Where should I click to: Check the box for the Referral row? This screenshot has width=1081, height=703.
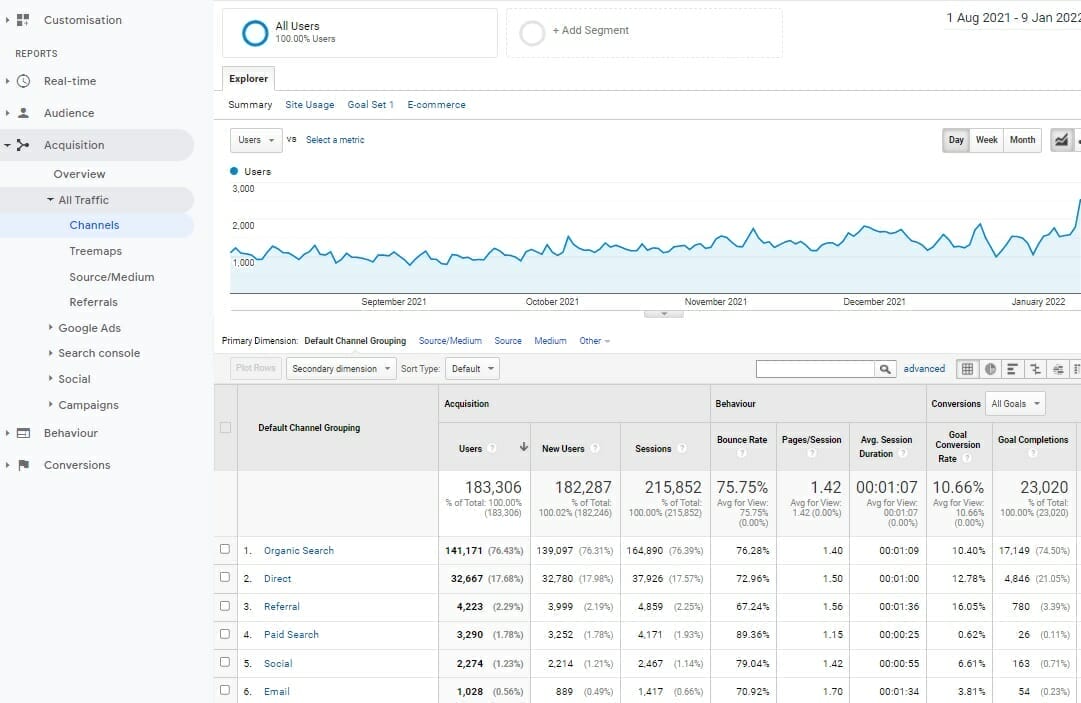point(225,606)
